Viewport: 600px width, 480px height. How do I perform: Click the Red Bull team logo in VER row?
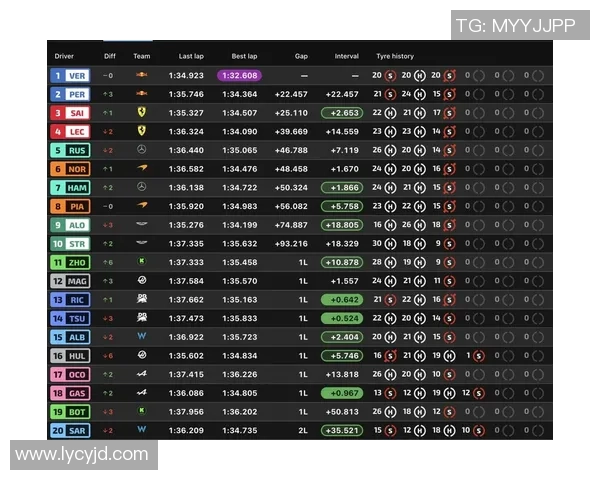tap(142, 75)
